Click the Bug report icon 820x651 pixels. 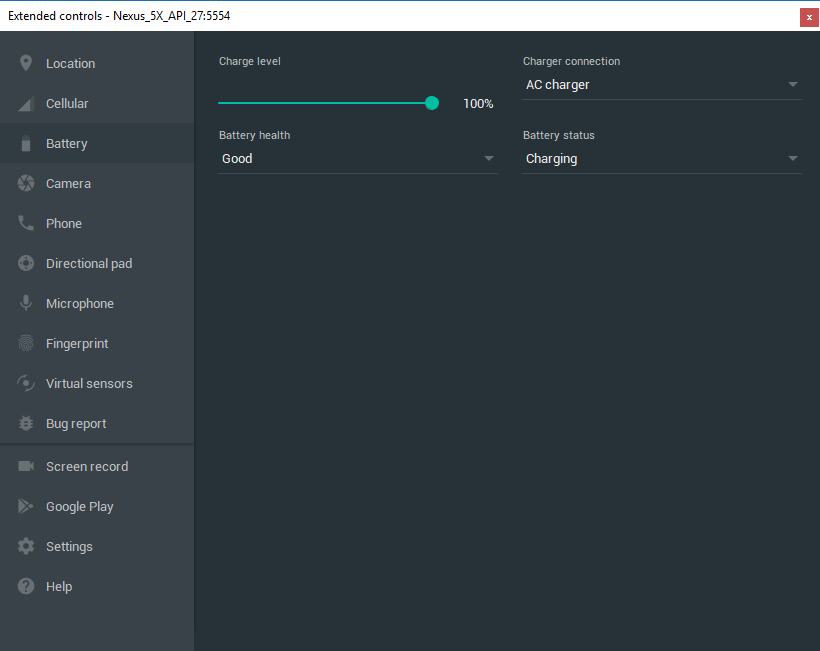pyautogui.click(x=26, y=423)
